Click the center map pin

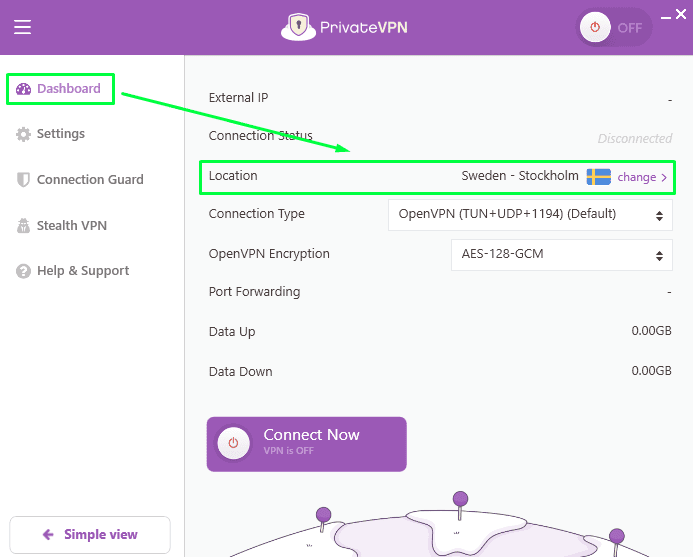[x=460, y=504]
